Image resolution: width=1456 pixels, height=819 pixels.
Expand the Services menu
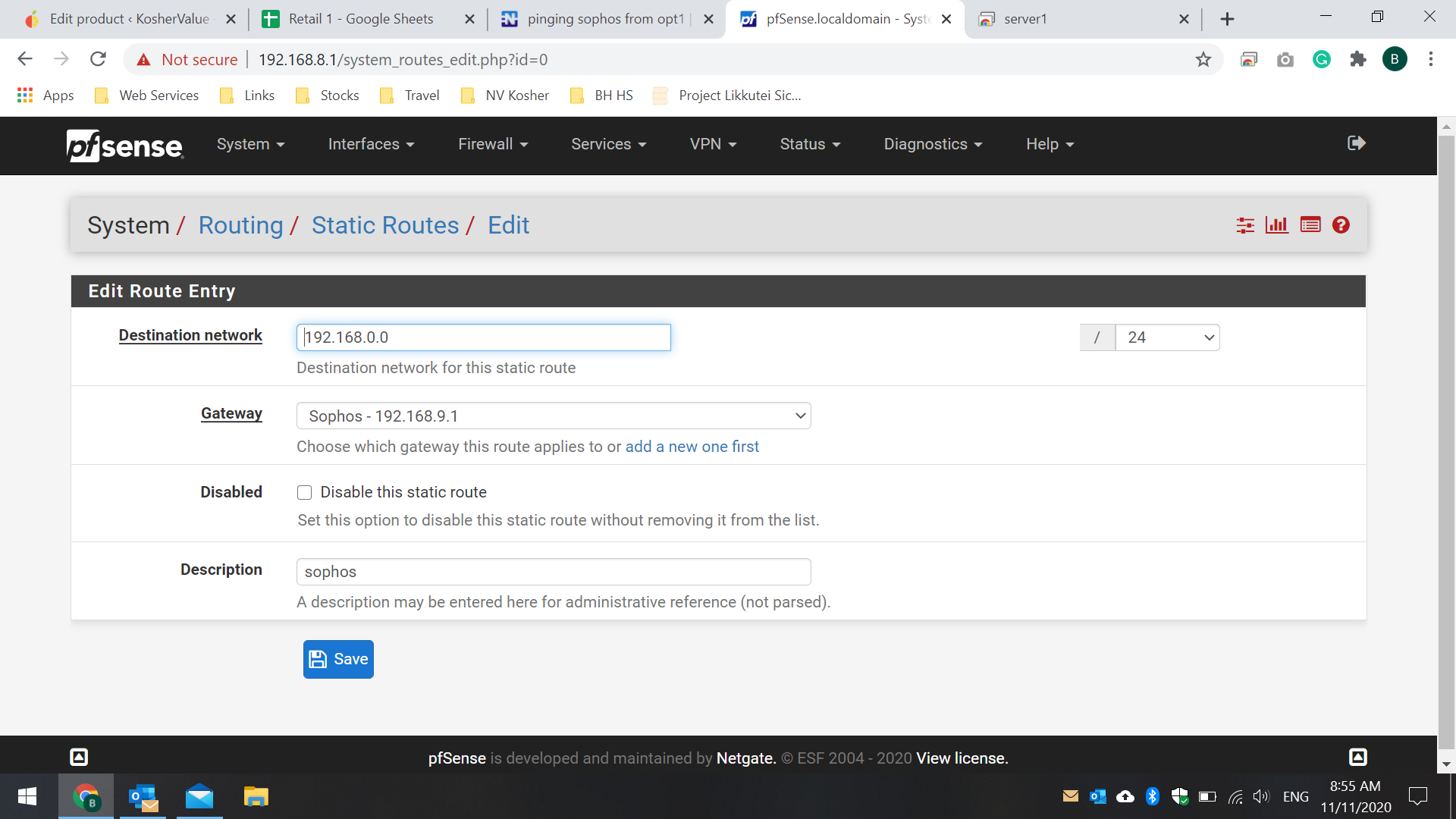click(x=608, y=144)
